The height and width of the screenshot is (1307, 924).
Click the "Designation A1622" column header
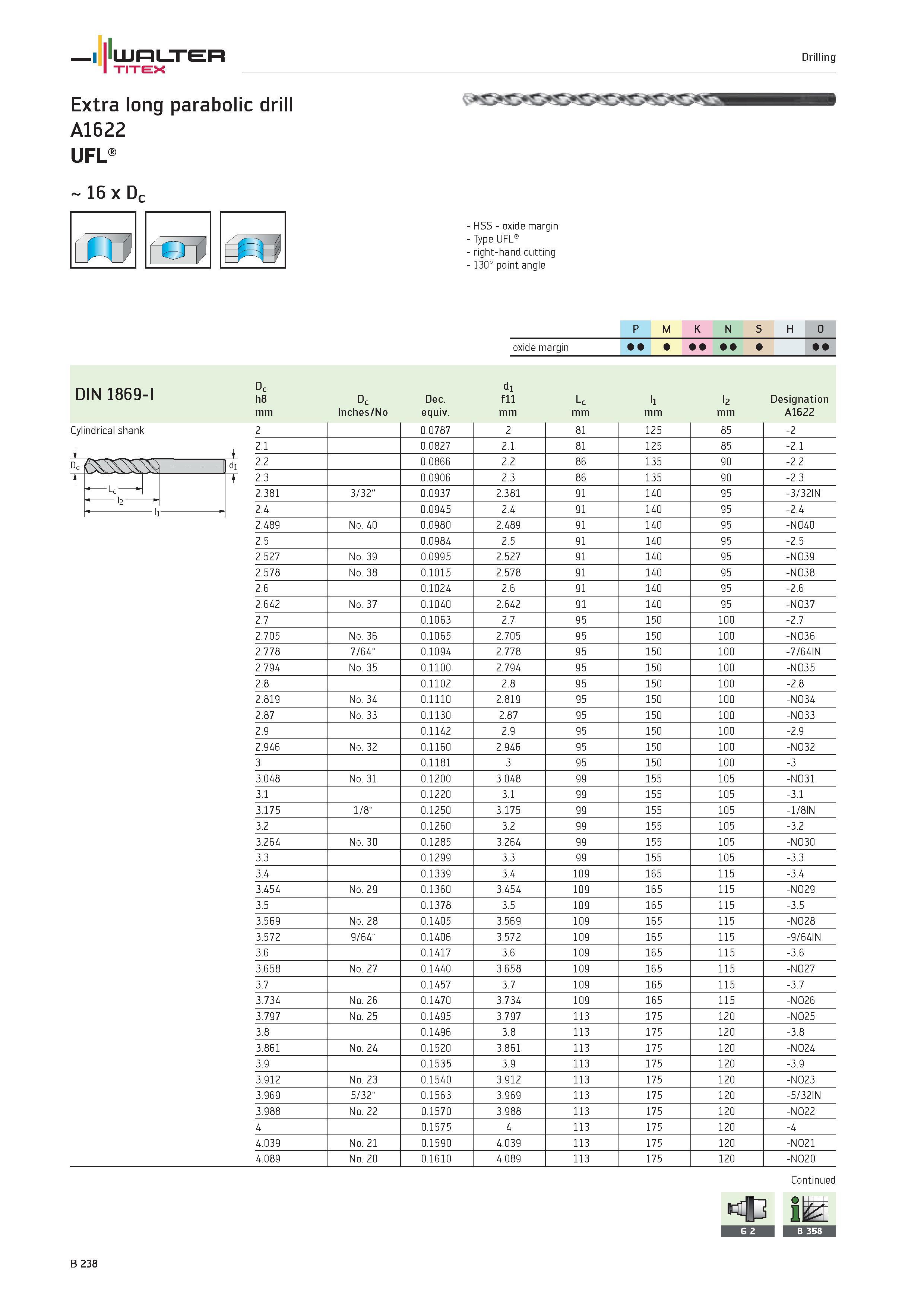pos(799,406)
